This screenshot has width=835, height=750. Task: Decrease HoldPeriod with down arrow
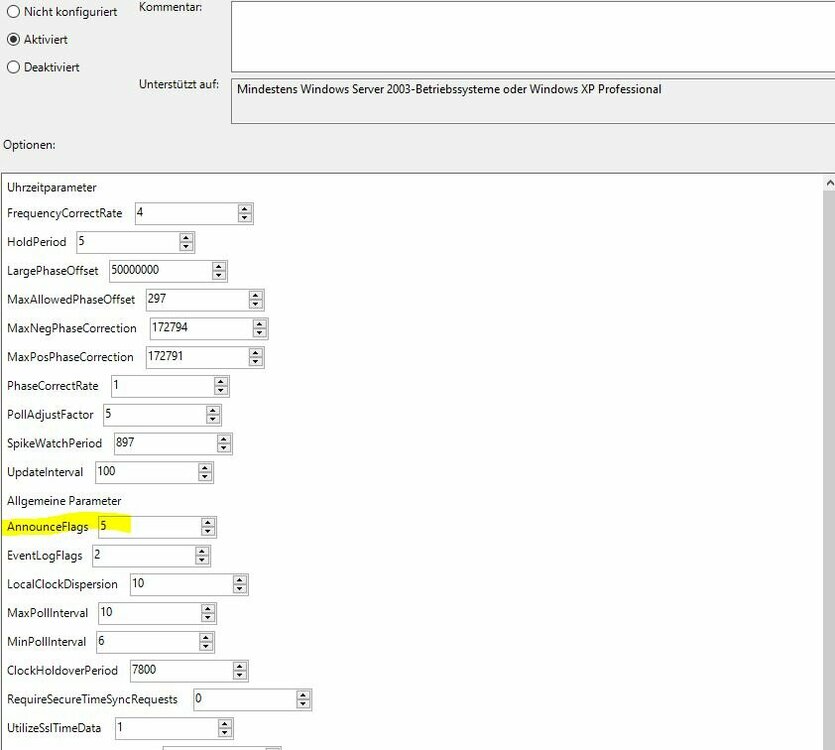pyautogui.click(x=186, y=247)
